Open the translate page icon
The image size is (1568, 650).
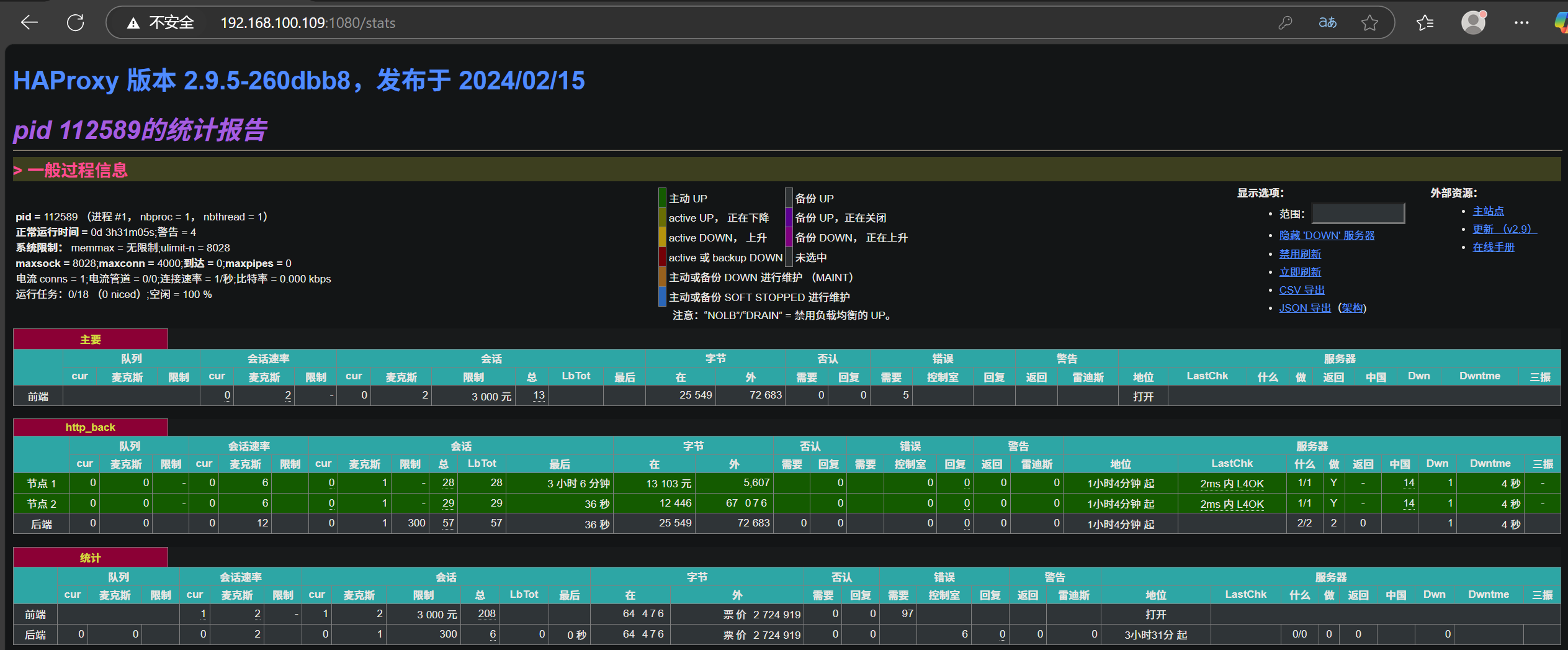pyautogui.click(x=1327, y=23)
